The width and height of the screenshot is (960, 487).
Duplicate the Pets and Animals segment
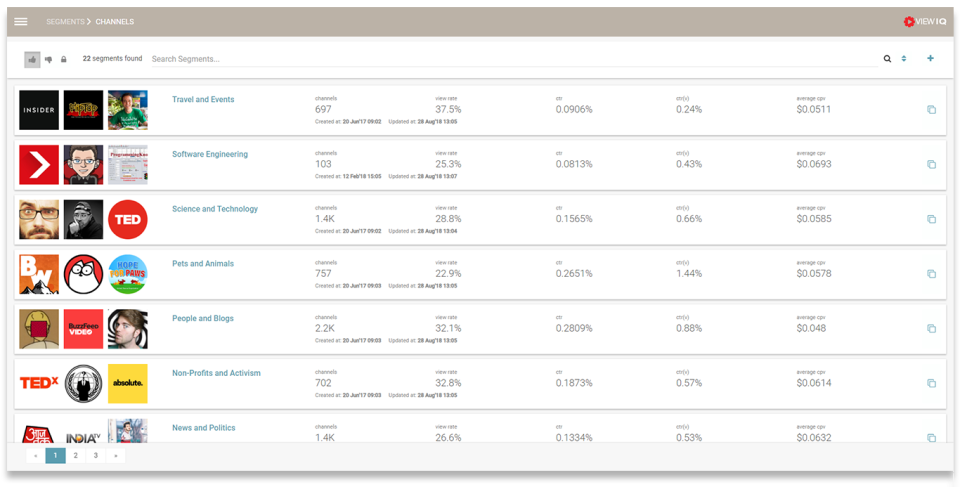931,274
